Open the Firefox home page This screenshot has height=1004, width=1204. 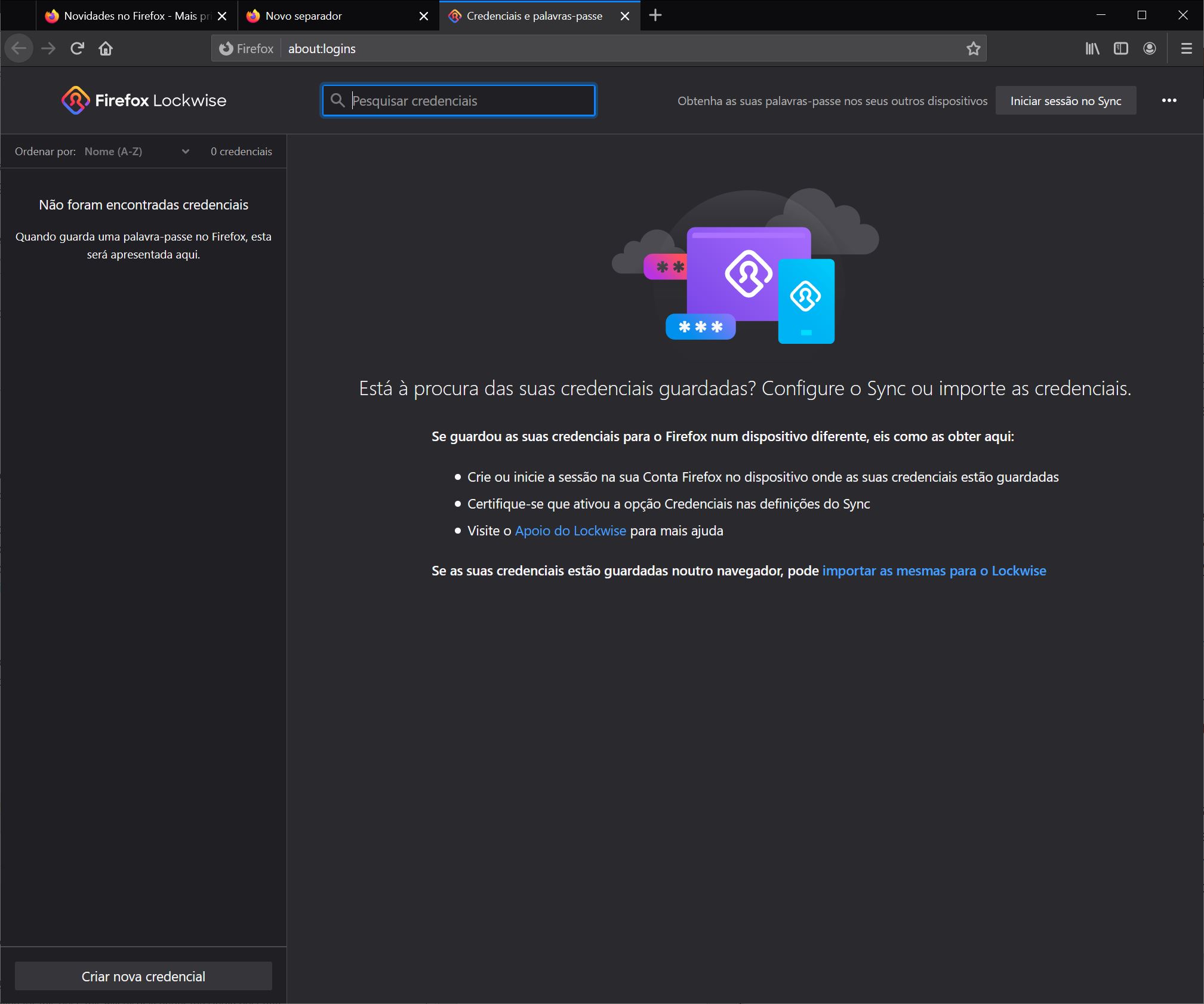click(106, 48)
